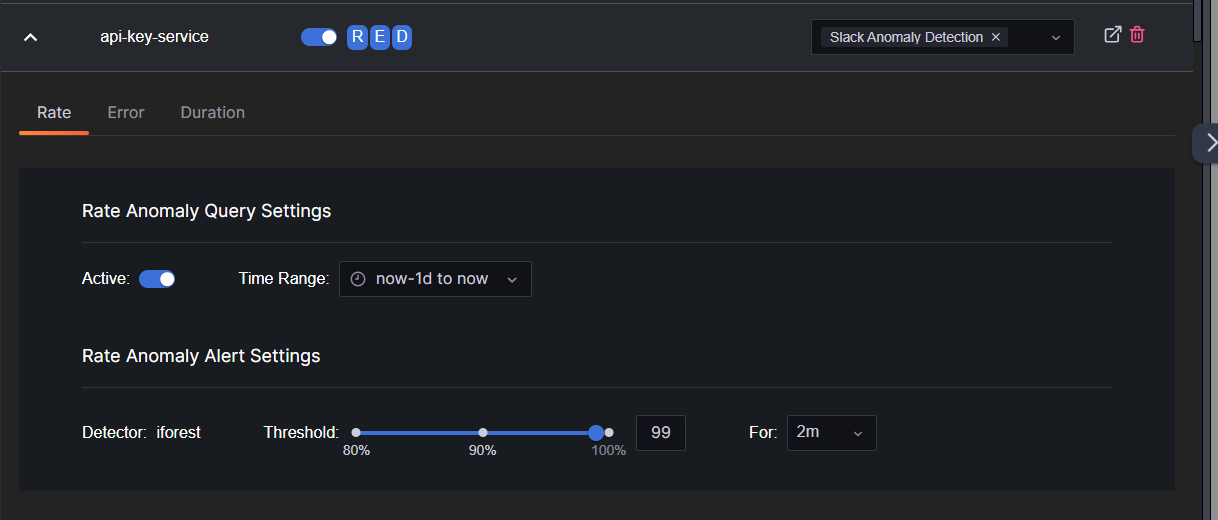Click the threshold value input field
1218x520 pixels.
(x=661, y=432)
